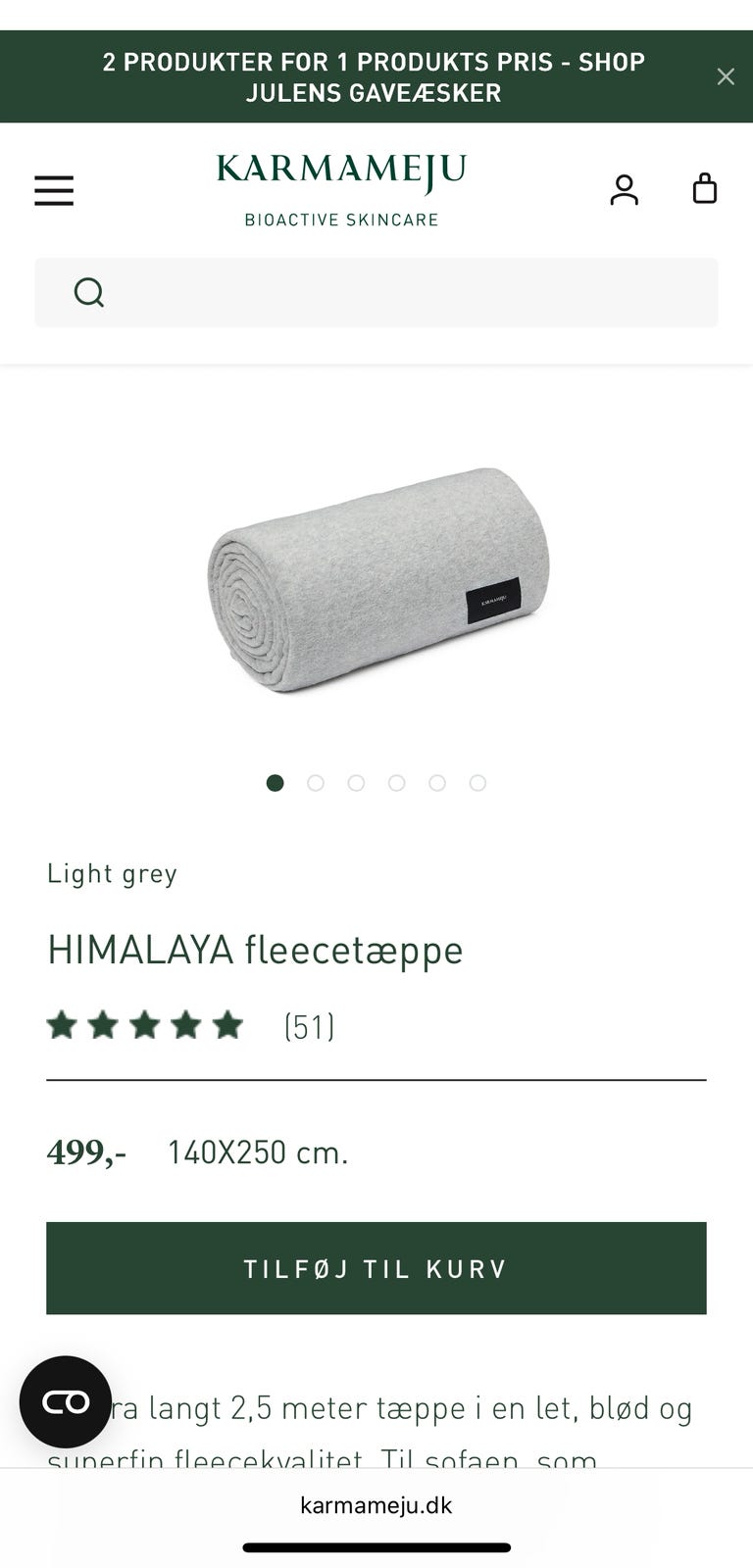Open the shopping bag cart

(705, 188)
